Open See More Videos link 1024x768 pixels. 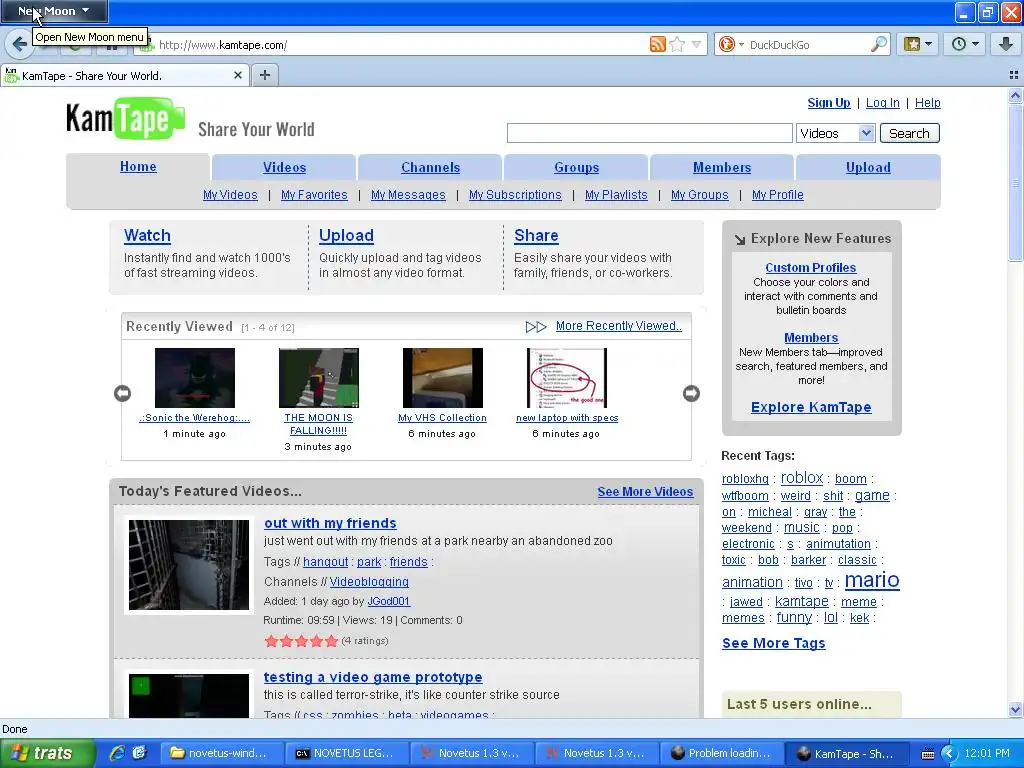pyautogui.click(x=645, y=492)
